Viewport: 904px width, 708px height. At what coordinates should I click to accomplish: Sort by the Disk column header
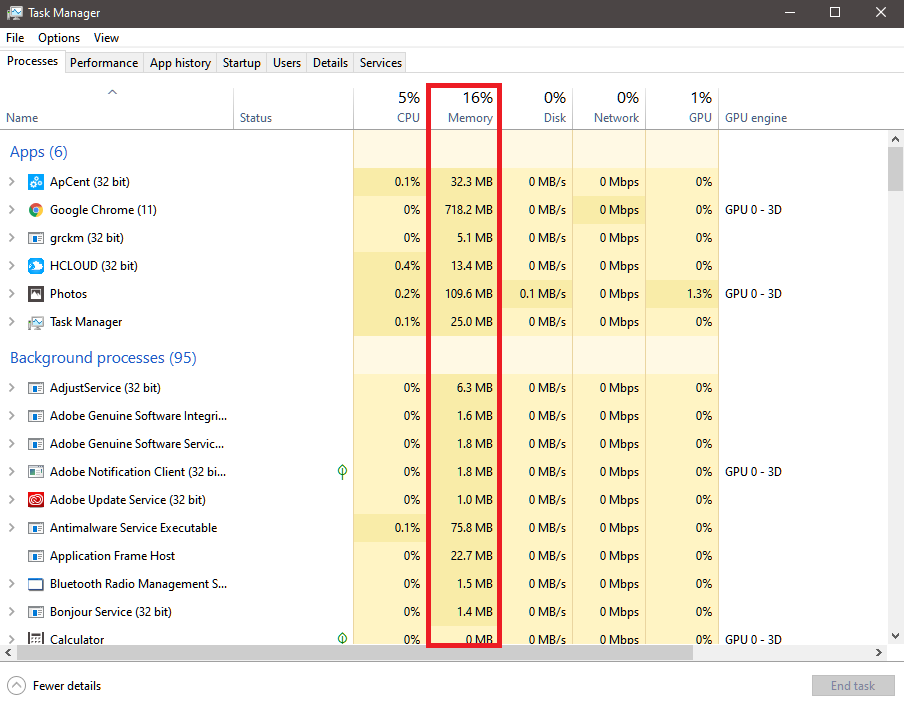click(536, 108)
